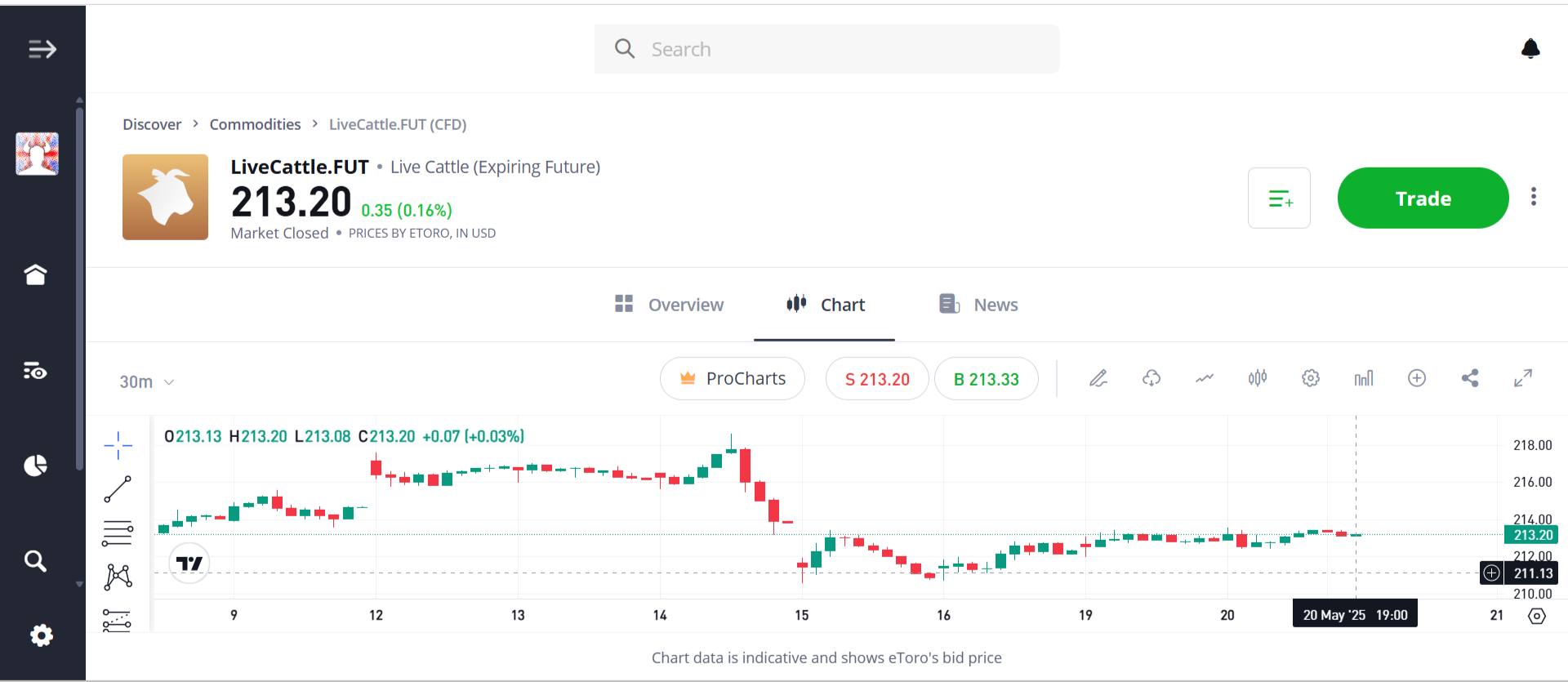Viewport: 1568px width, 682px height.
Task: Click the scroll down arrow in sidebar
Action: (x=79, y=584)
